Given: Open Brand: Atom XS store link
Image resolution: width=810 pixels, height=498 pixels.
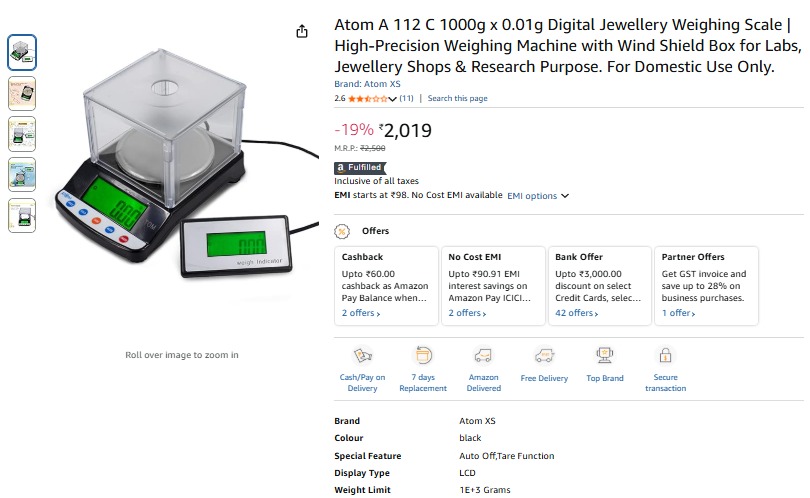Looking at the screenshot, I should coord(367,84).
